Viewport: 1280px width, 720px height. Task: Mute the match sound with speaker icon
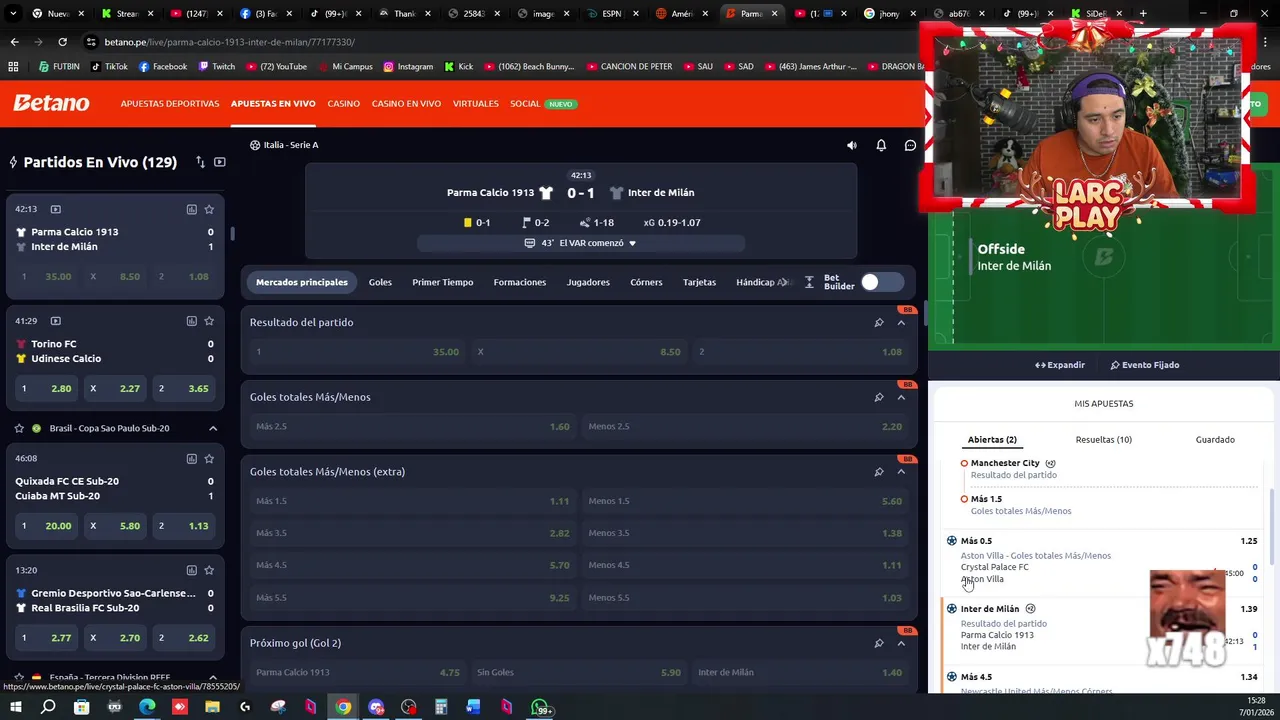click(x=852, y=145)
